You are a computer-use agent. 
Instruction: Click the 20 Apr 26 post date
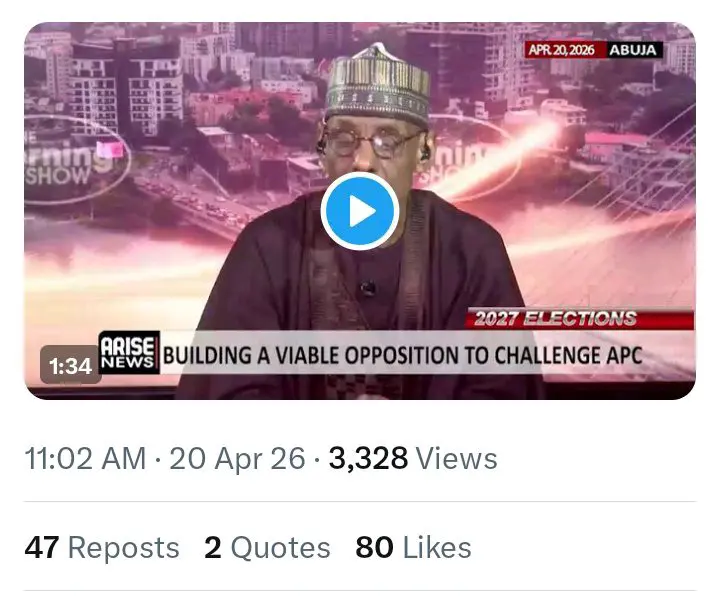(x=236, y=459)
